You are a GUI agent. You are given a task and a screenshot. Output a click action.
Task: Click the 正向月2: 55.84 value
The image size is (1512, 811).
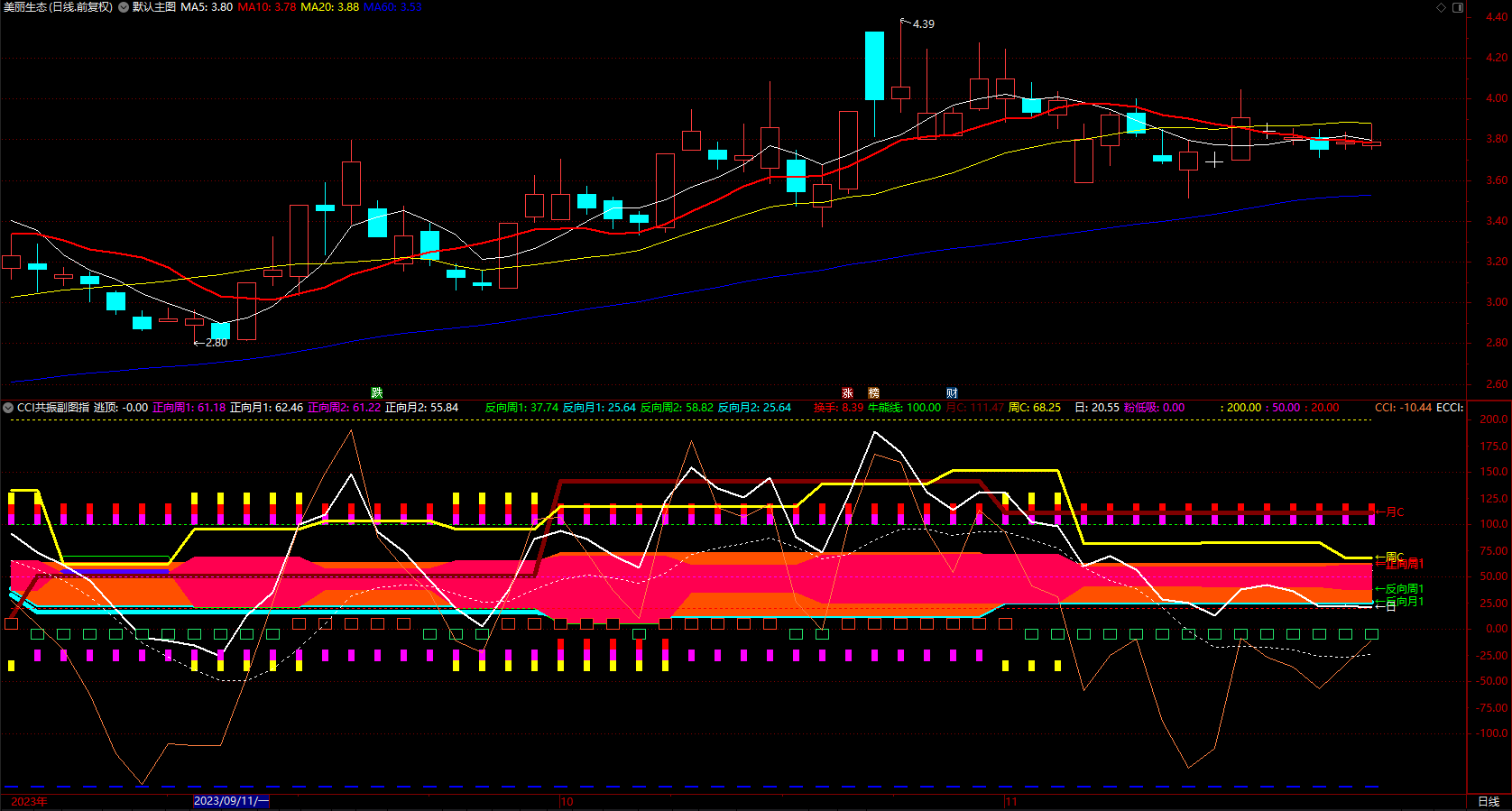tap(422, 408)
